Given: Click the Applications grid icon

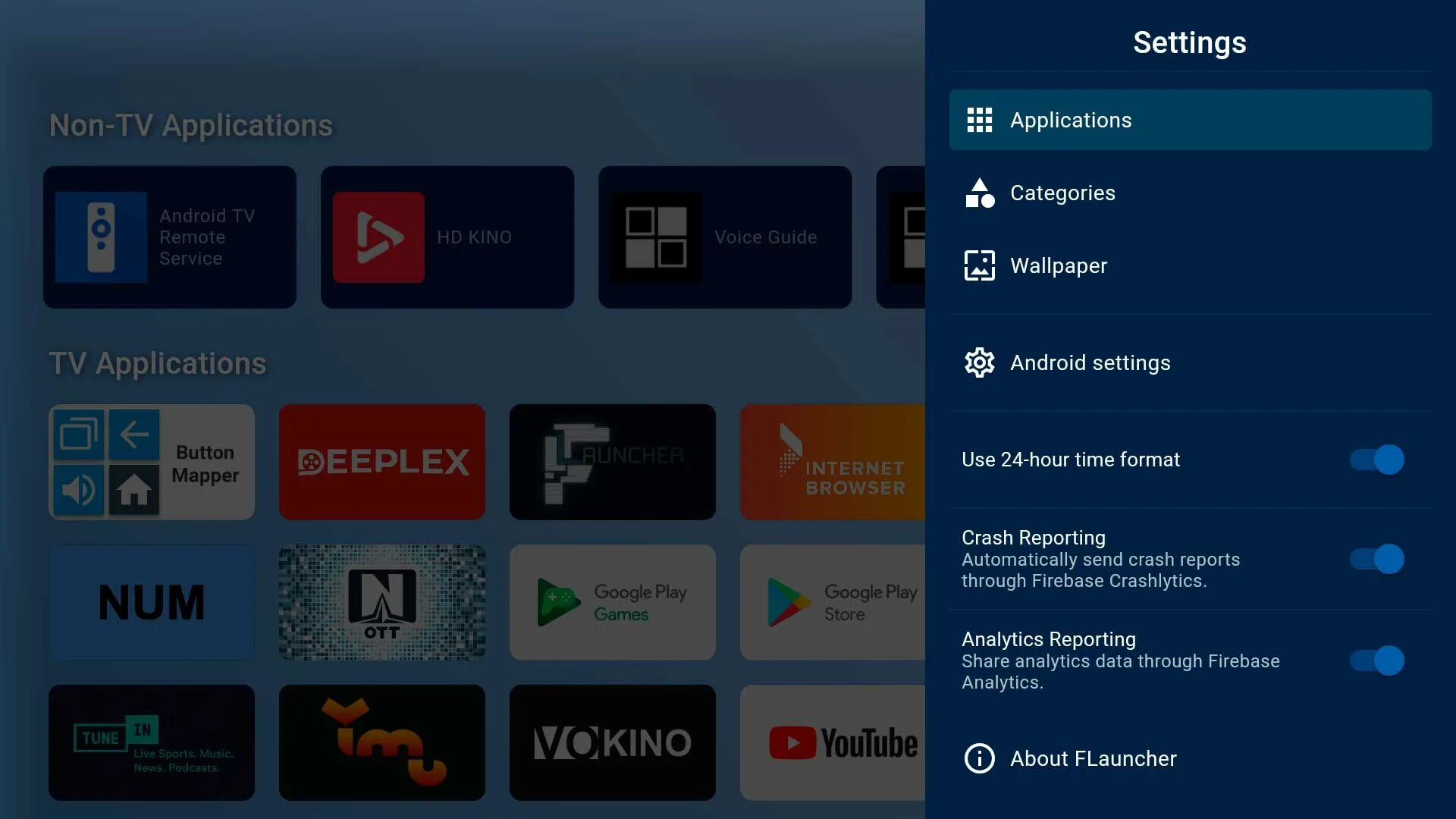Looking at the screenshot, I should point(979,120).
